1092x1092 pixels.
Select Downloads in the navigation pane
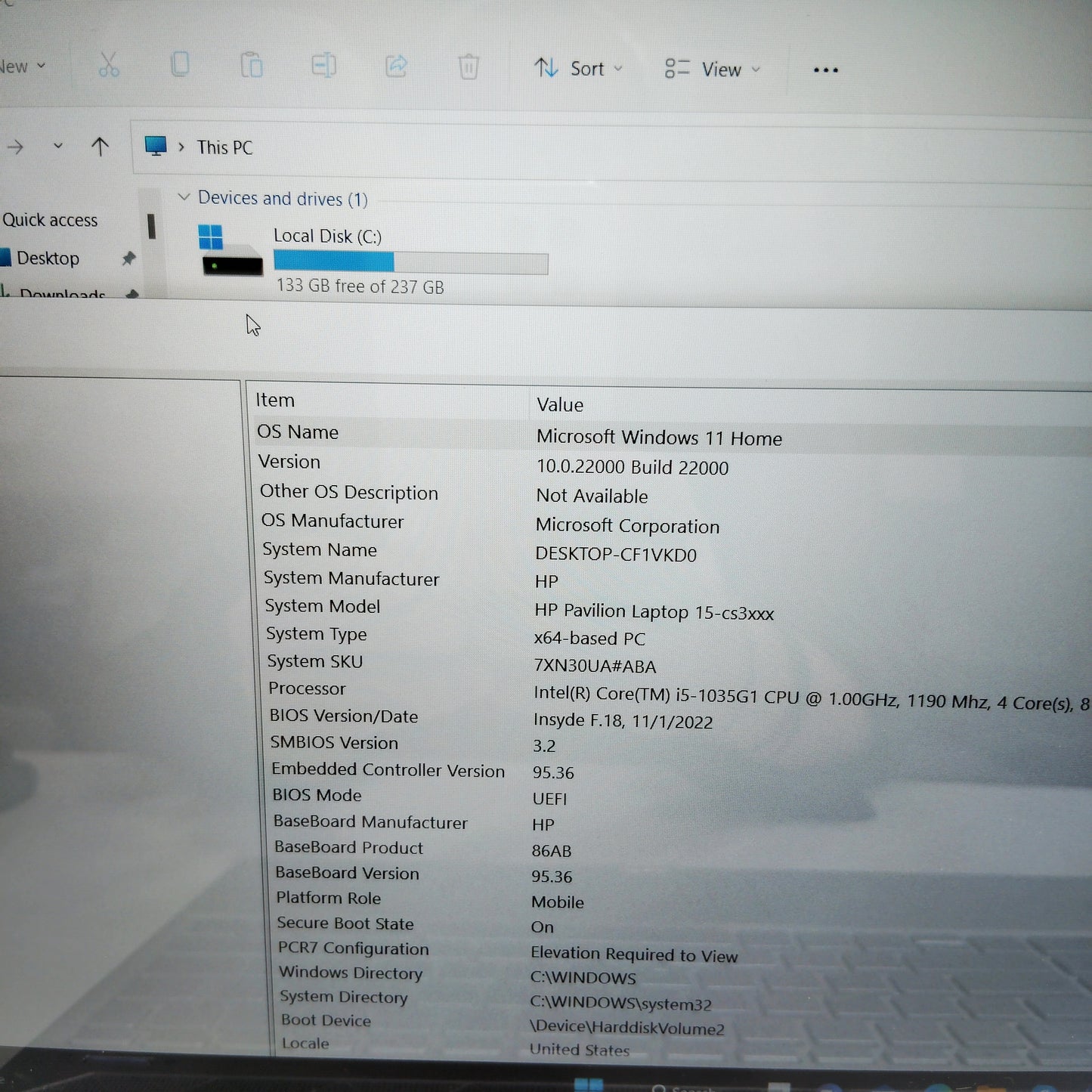(x=62, y=293)
